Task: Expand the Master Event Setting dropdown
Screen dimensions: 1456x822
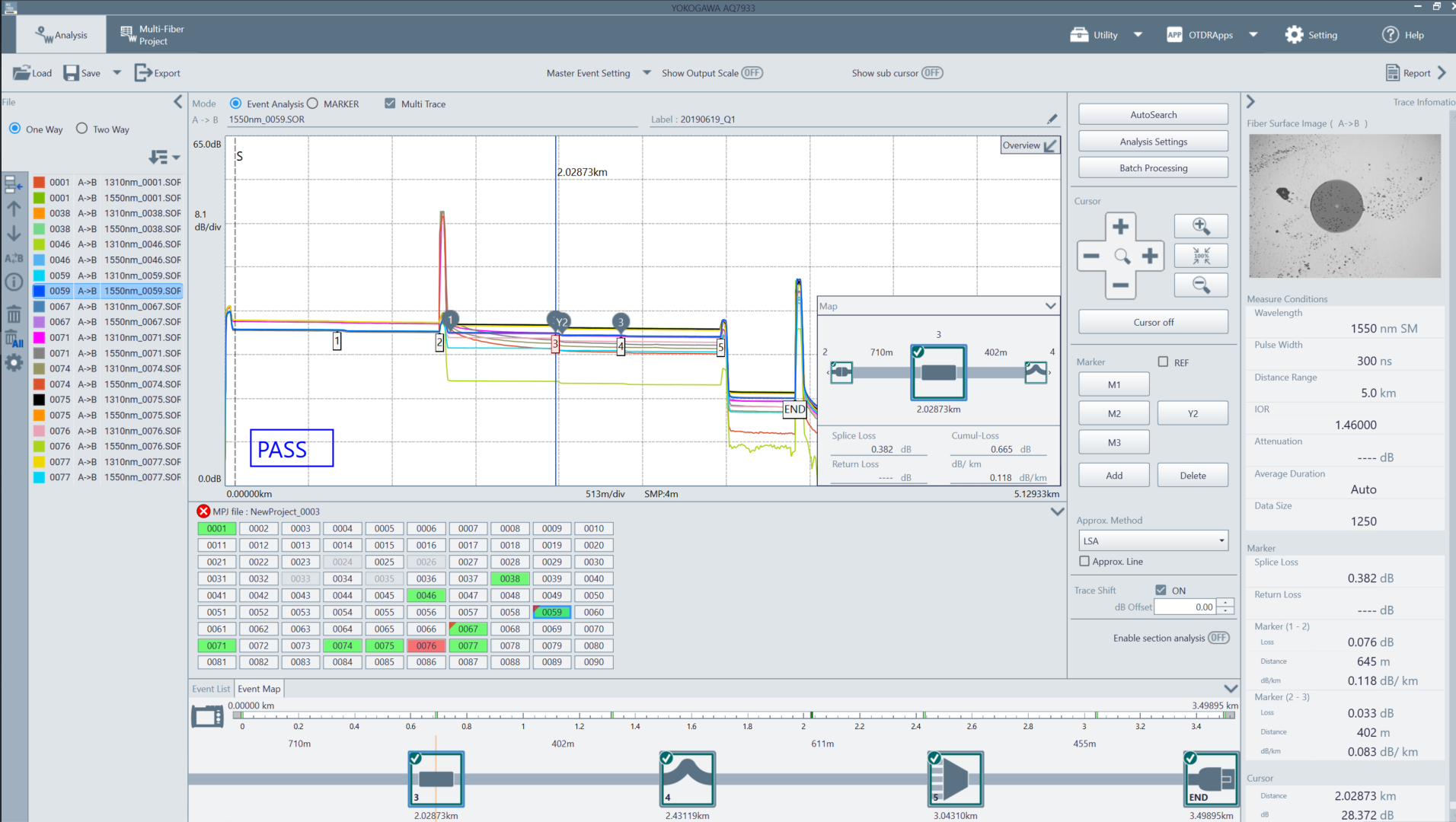Action: pyautogui.click(x=647, y=73)
